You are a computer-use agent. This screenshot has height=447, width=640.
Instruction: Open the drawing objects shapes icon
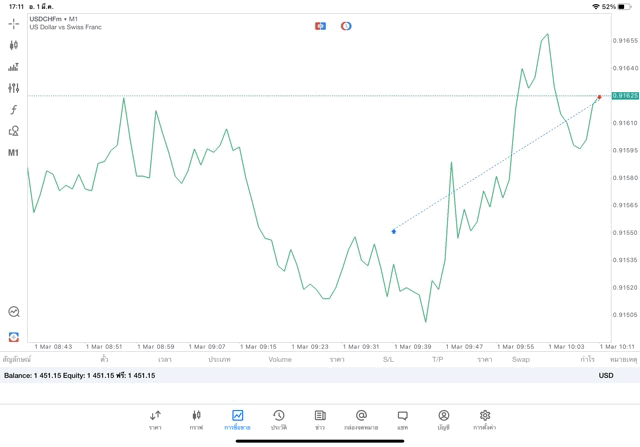click(14, 131)
